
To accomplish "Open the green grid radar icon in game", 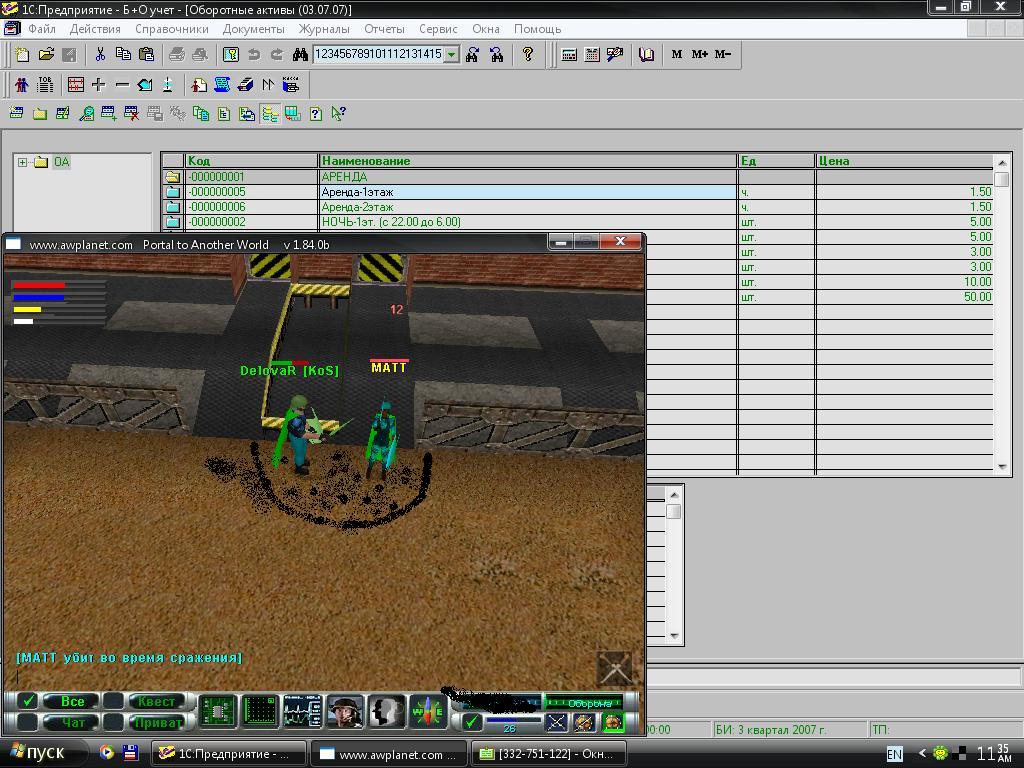I will 259,711.
